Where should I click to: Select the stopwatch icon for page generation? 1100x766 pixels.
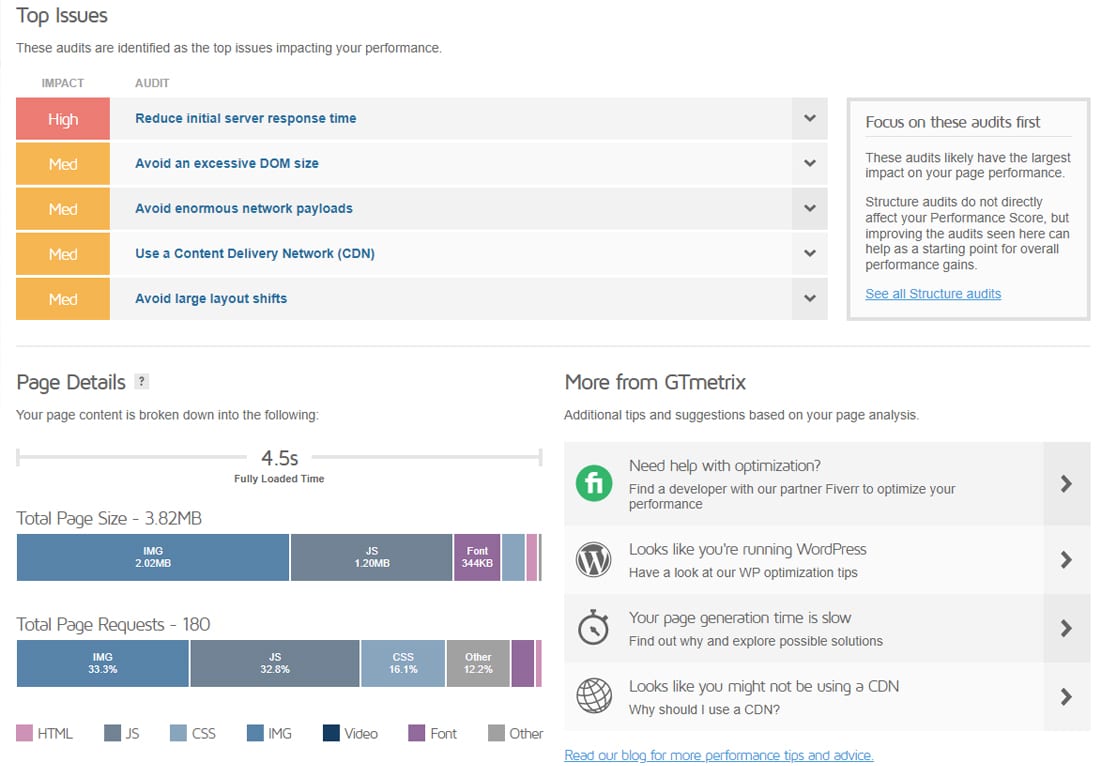click(x=594, y=628)
